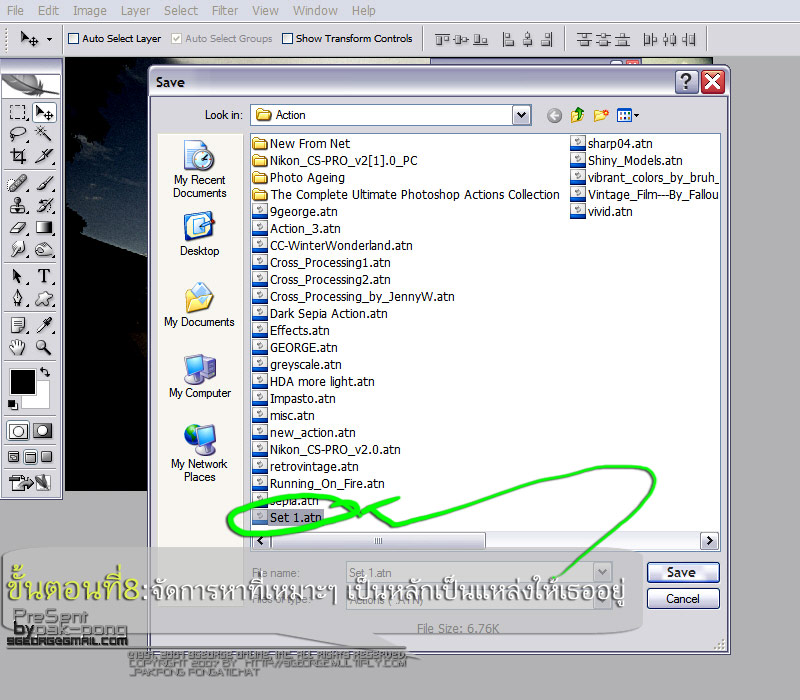This screenshot has height=700, width=800.
Task: Switch to Full Screen Mode with Menu Bar
Action: click(31, 457)
